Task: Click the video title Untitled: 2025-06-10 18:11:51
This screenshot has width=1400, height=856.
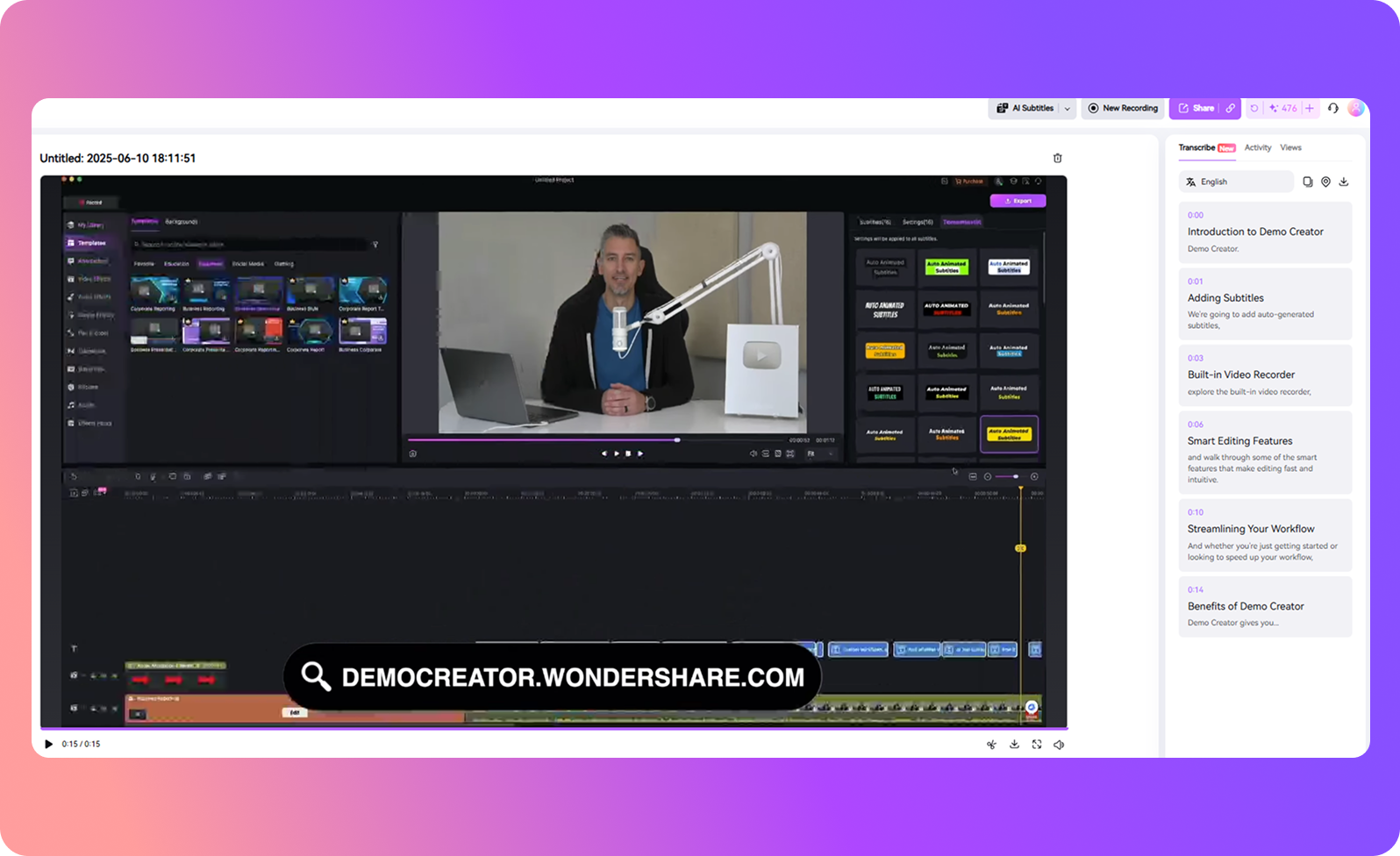Action: [118, 158]
